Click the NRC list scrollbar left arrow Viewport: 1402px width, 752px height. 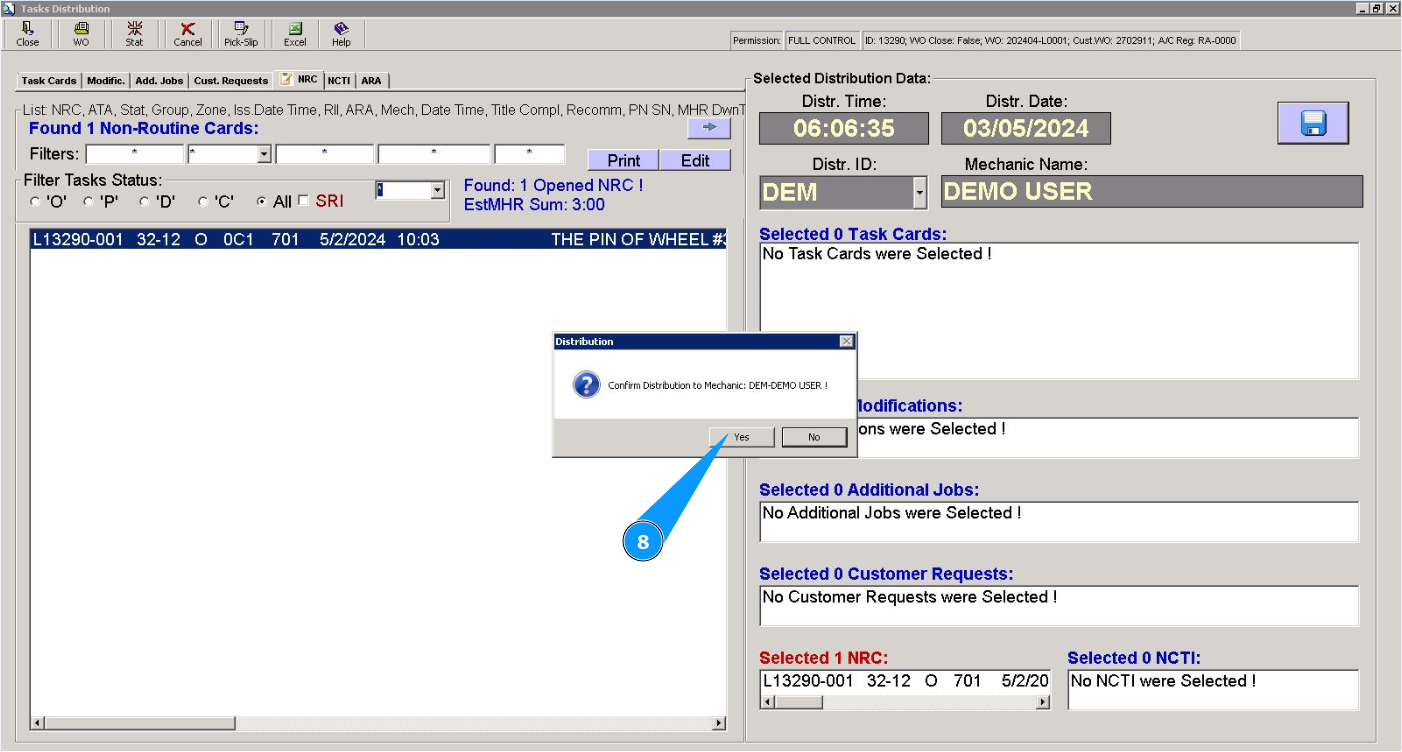38,723
